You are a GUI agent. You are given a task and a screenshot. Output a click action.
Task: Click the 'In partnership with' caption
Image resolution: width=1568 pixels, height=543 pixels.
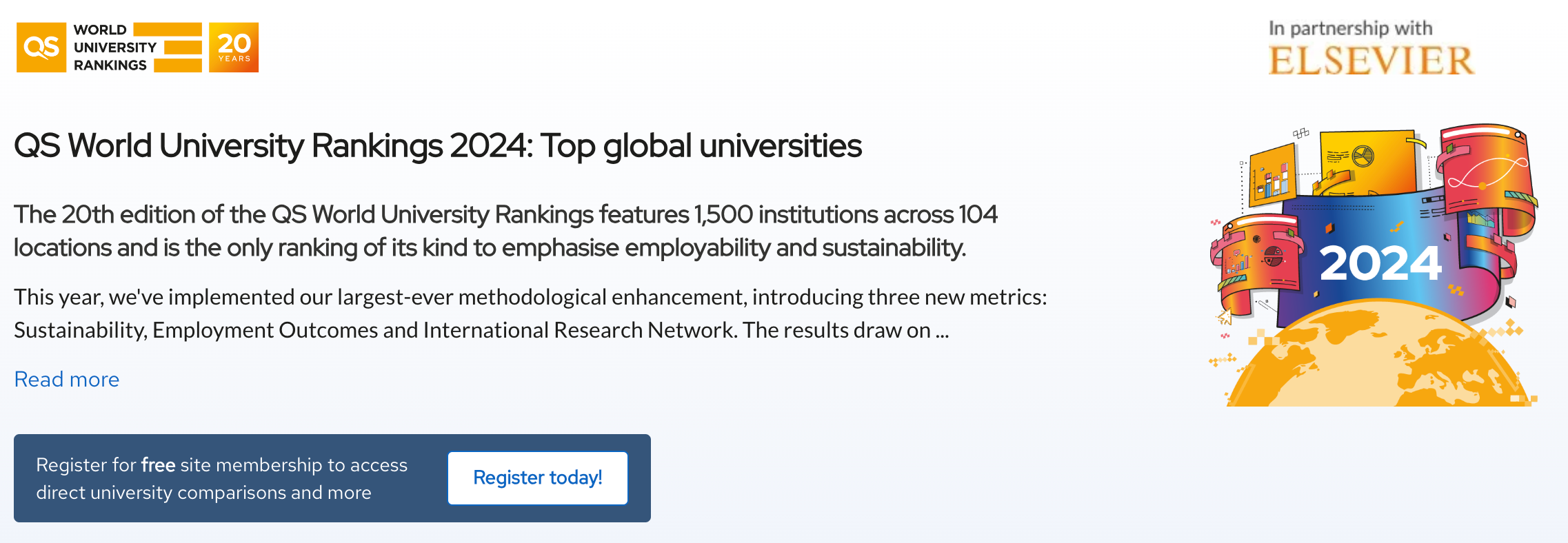[x=1350, y=28]
